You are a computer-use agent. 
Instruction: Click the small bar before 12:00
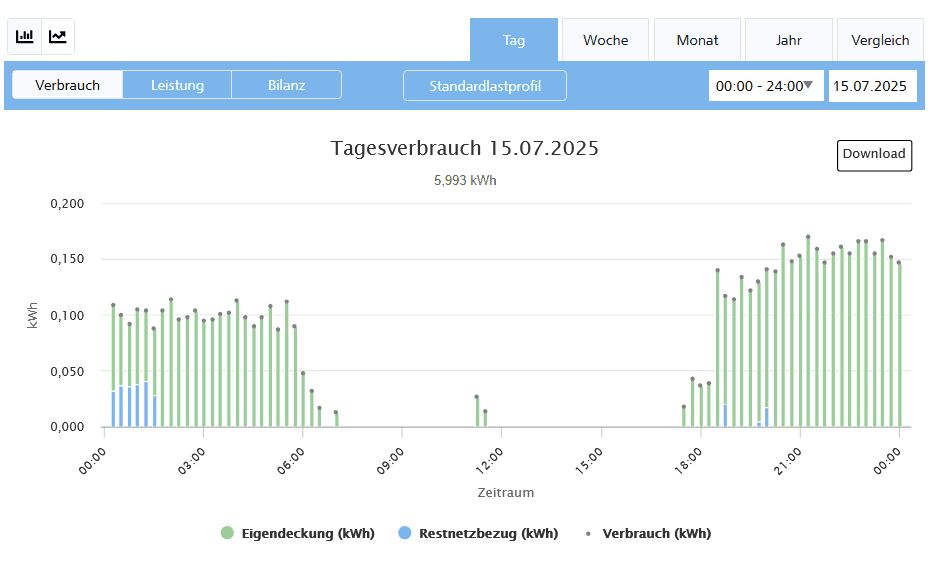click(x=477, y=412)
